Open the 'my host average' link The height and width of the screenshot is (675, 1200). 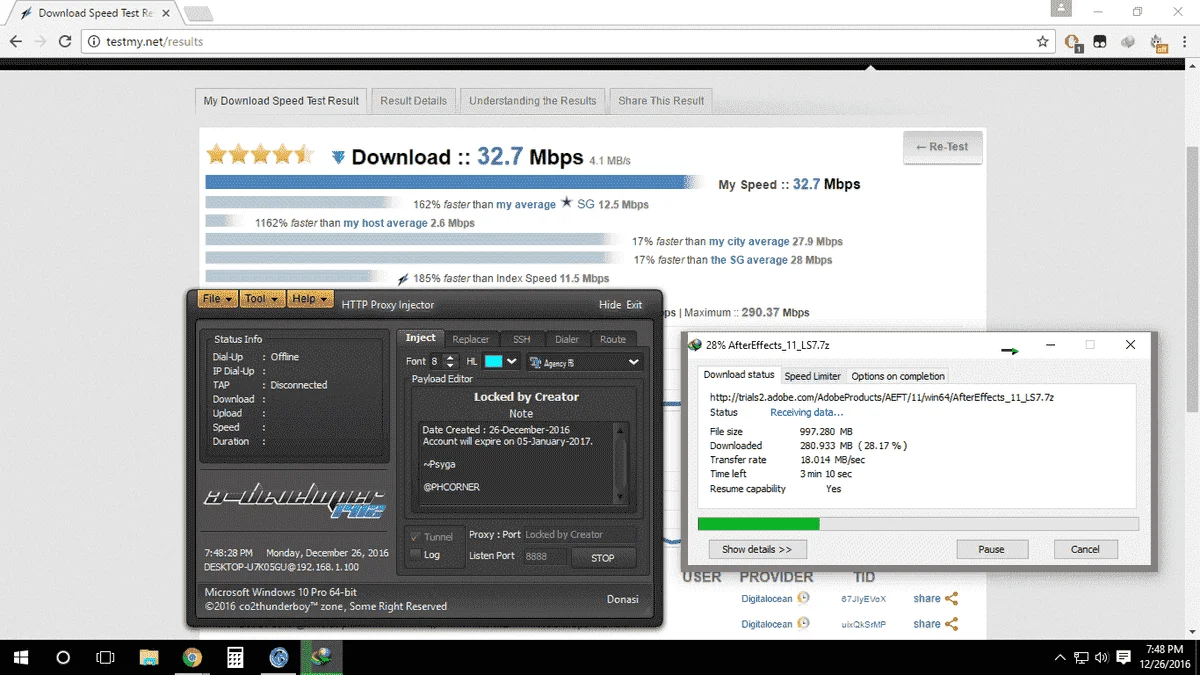tap(385, 223)
